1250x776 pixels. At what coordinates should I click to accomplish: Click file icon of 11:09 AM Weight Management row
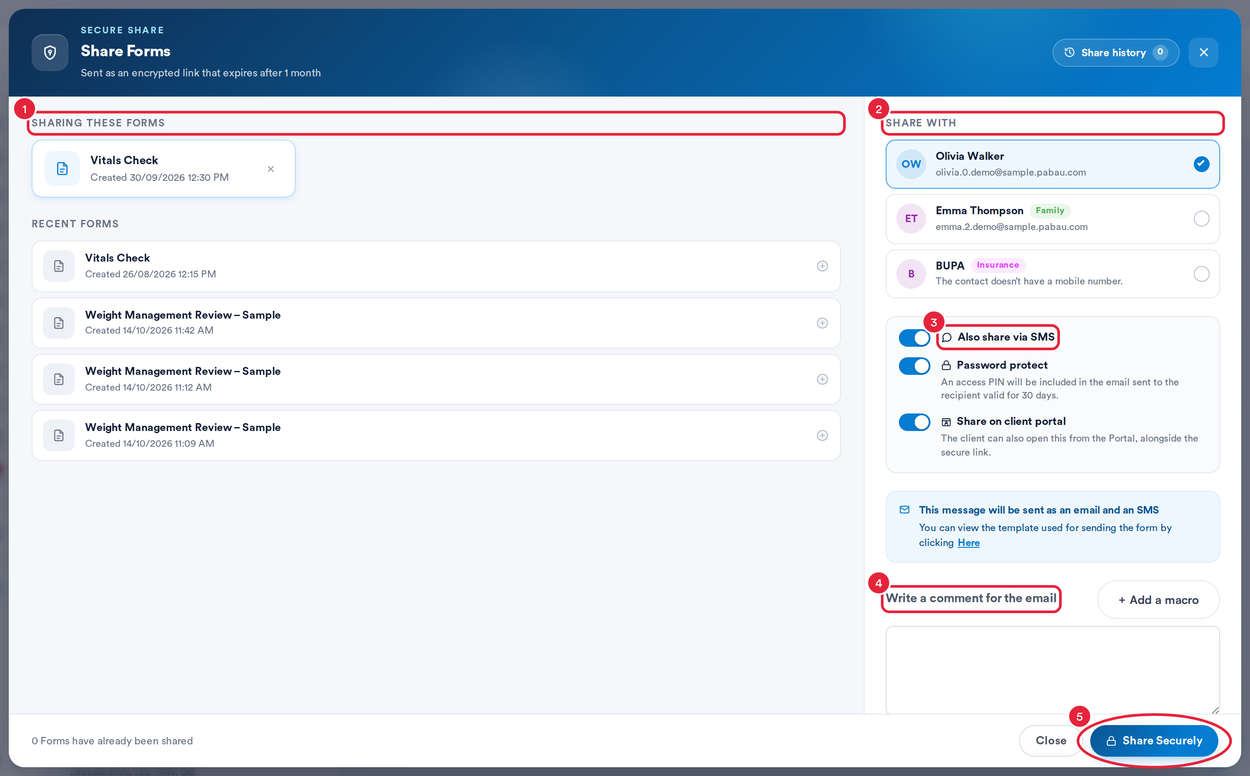[58, 435]
